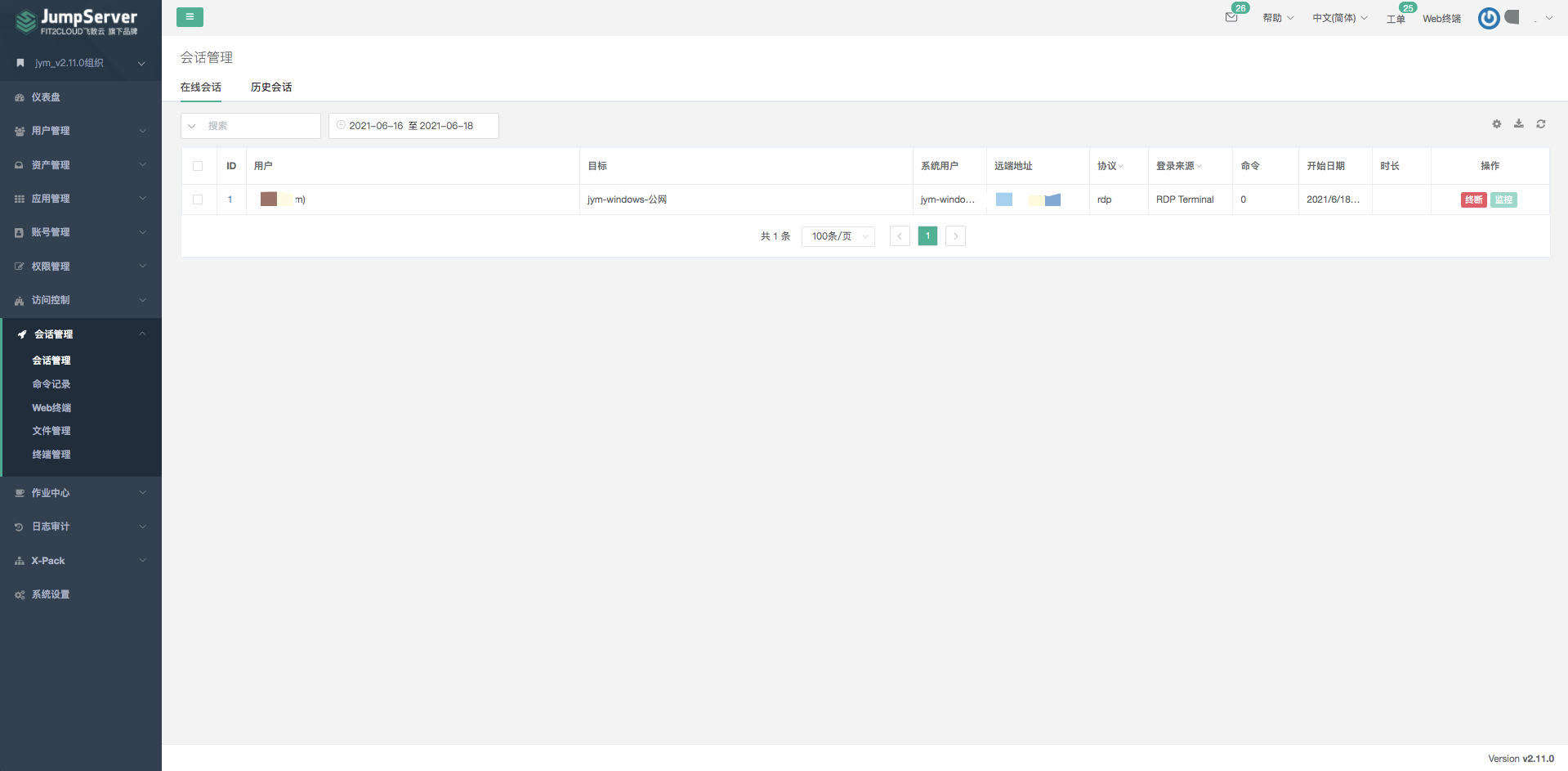This screenshot has height=771, width=1568.
Task: Check the checkbox for session ID 1
Action: pyautogui.click(x=198, y=199)
